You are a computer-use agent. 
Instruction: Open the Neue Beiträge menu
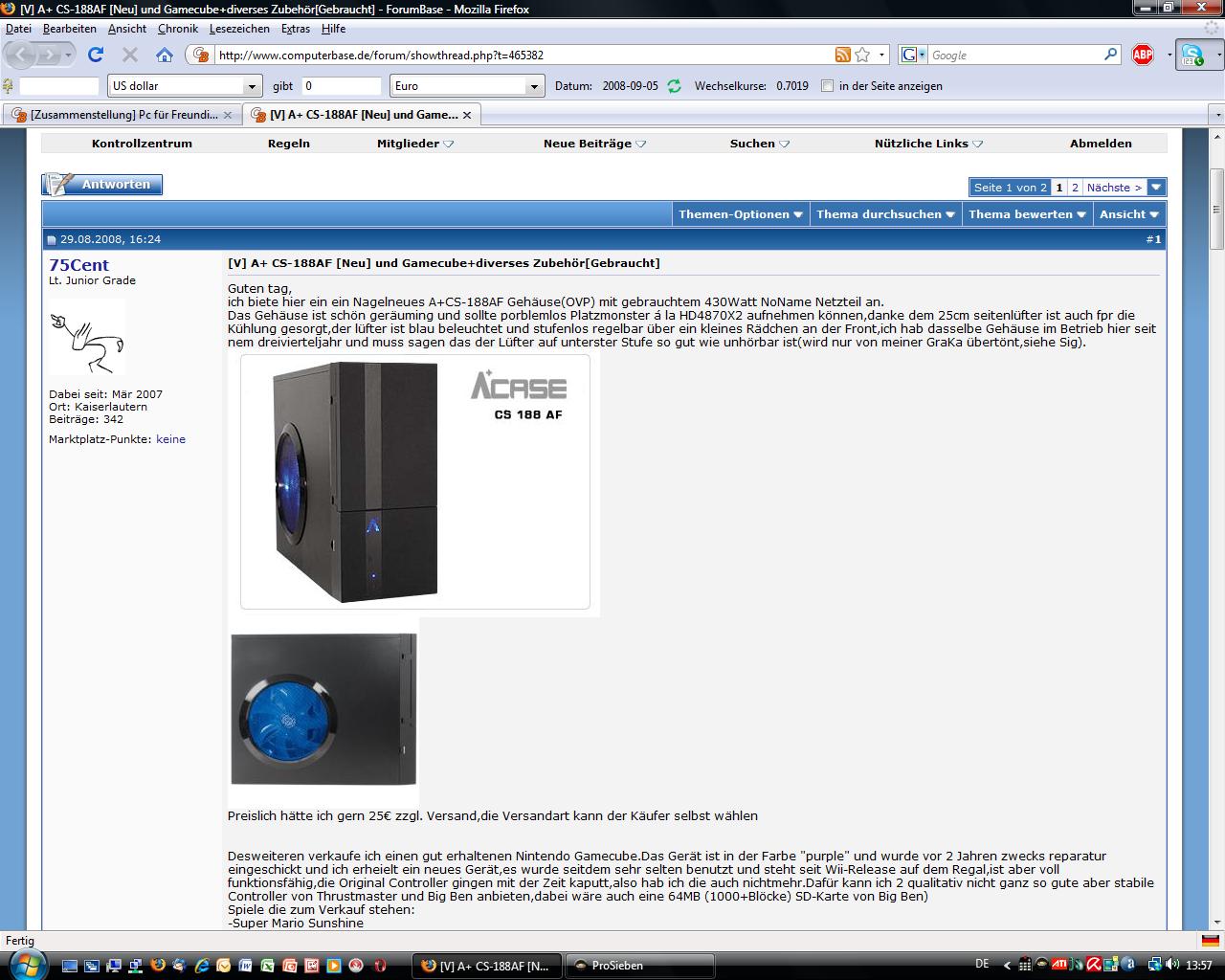click(x=594, y=144)
